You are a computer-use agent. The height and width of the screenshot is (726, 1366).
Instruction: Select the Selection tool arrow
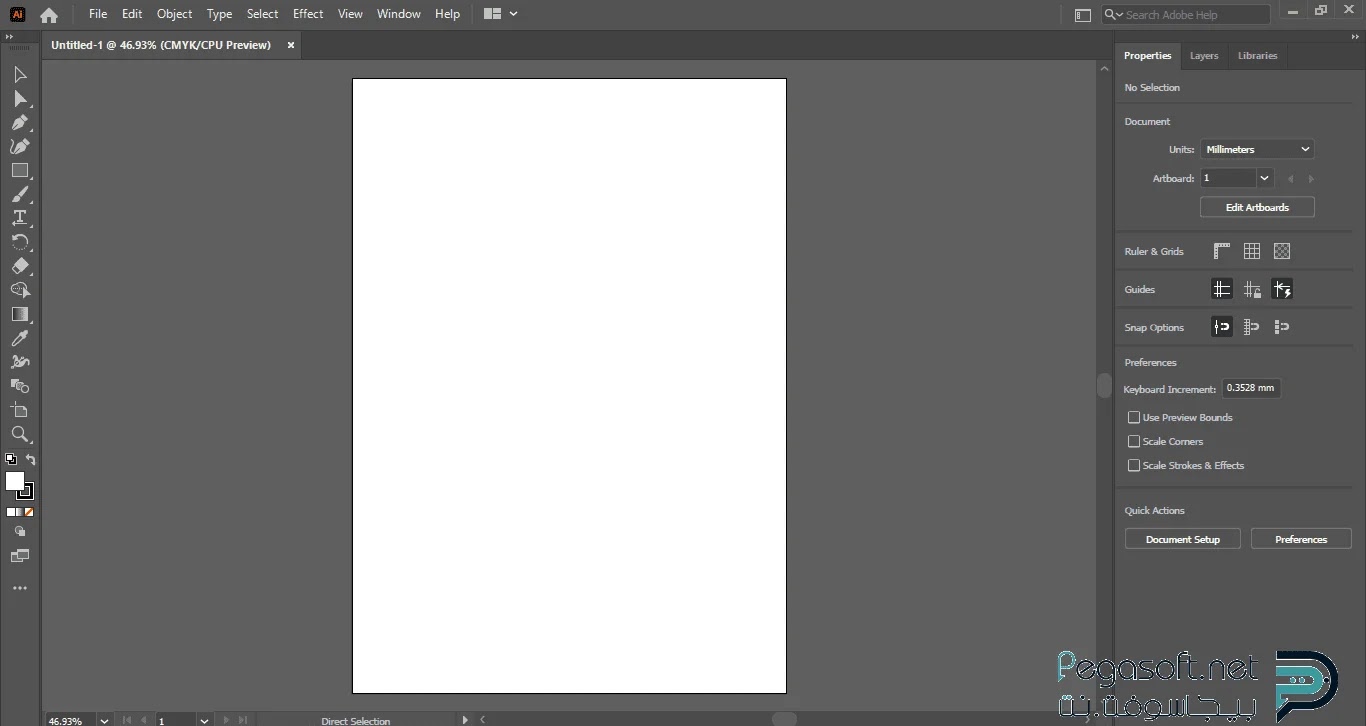[20, 75]
